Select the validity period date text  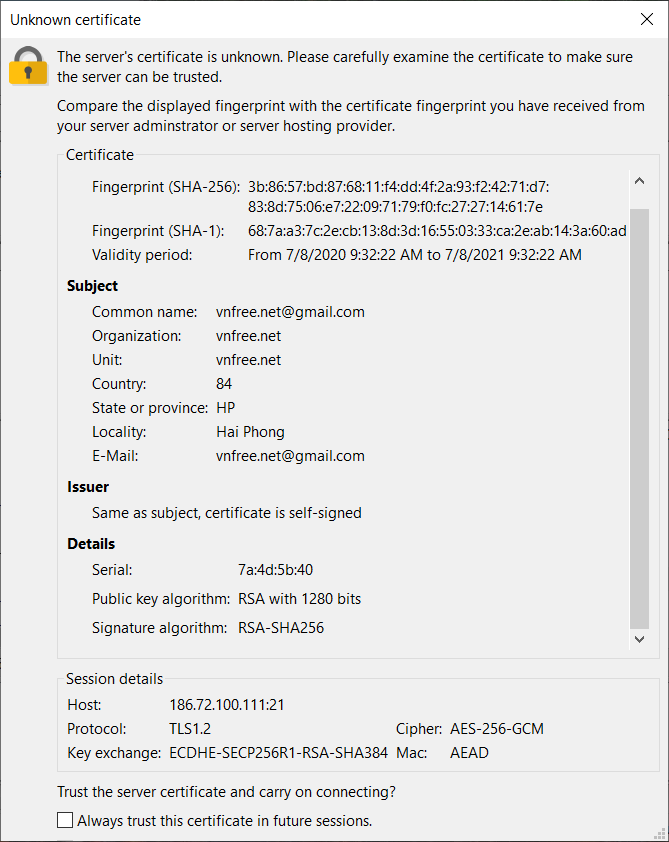(414, 255)
